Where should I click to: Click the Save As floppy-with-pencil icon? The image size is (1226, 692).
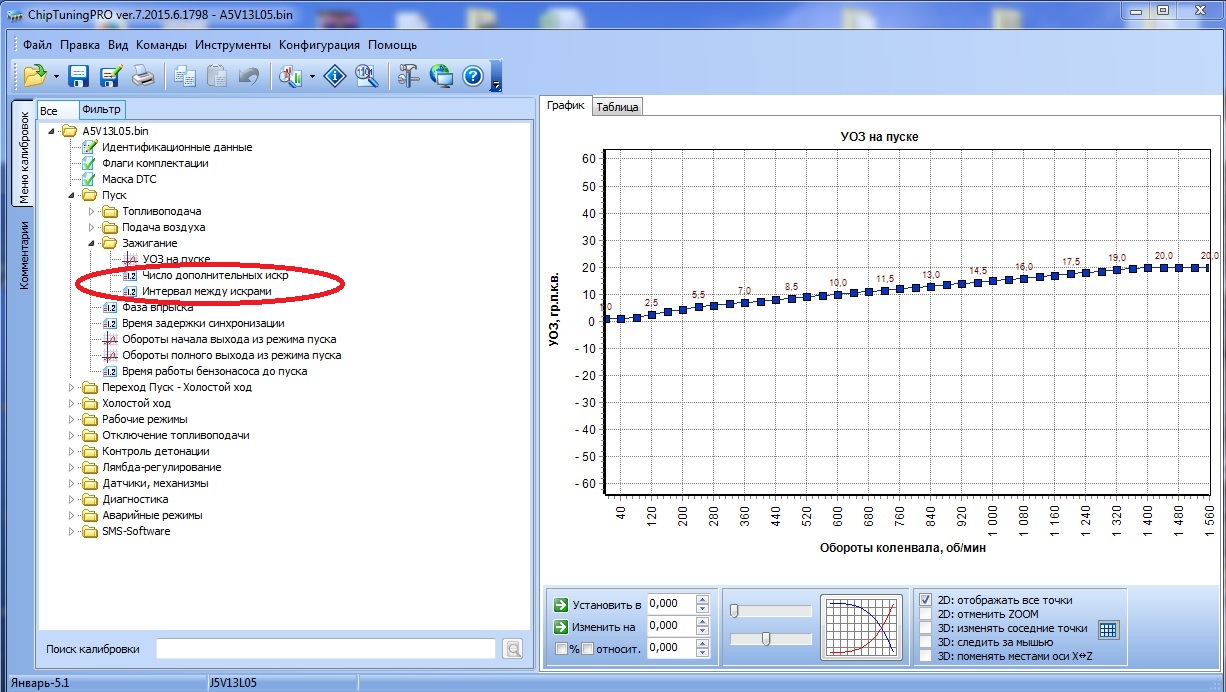[x=110, y=75]
